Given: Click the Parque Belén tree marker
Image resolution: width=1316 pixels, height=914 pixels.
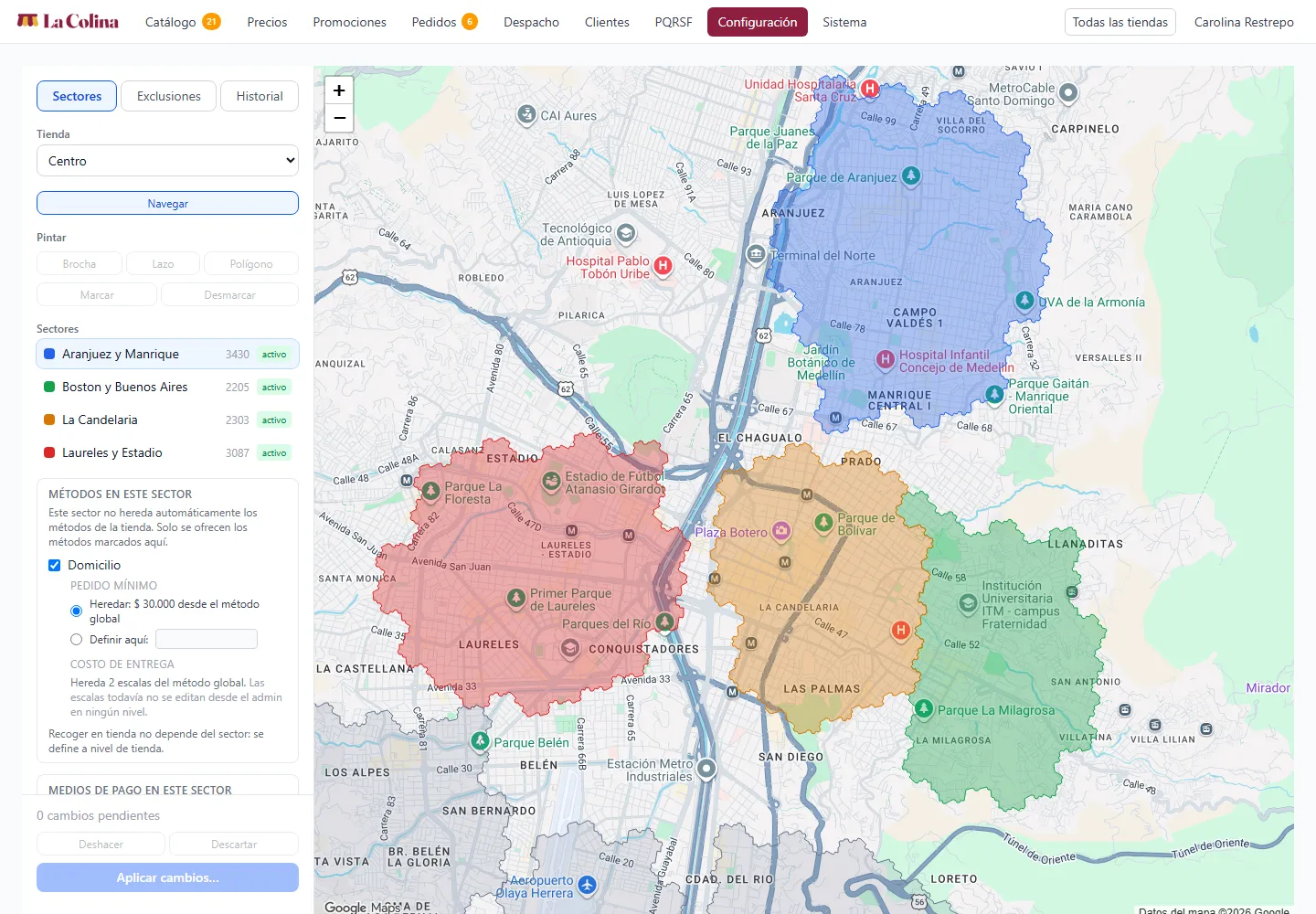Looking at the screenshot, I should pos(481,741).
